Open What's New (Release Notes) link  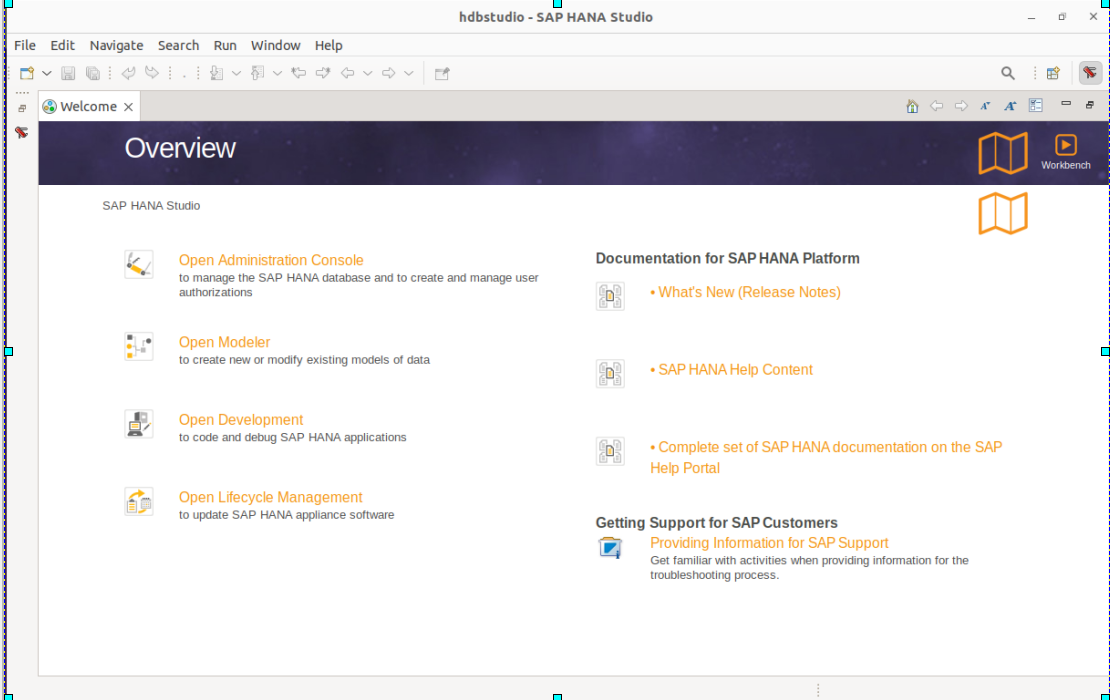point(749,292)
